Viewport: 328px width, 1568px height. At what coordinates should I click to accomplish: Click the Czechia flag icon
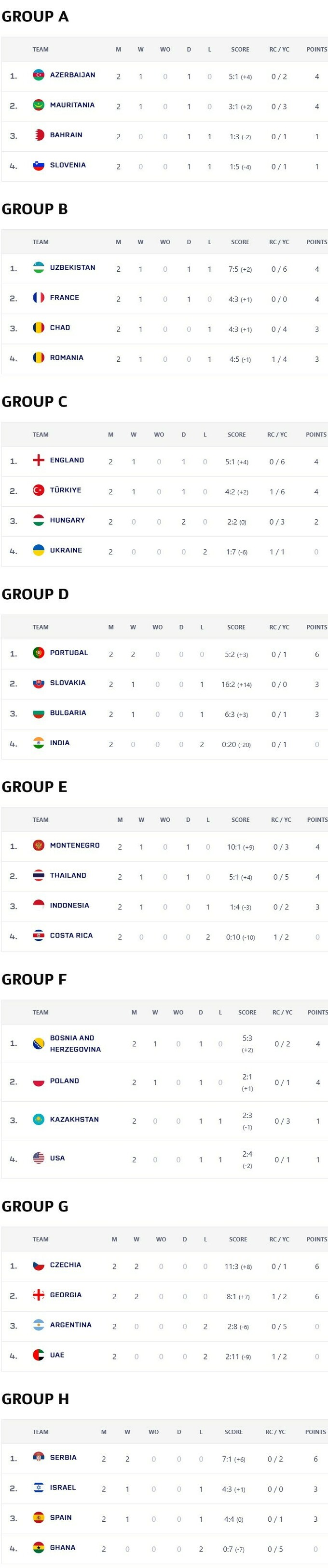(x=39, y=1265)
